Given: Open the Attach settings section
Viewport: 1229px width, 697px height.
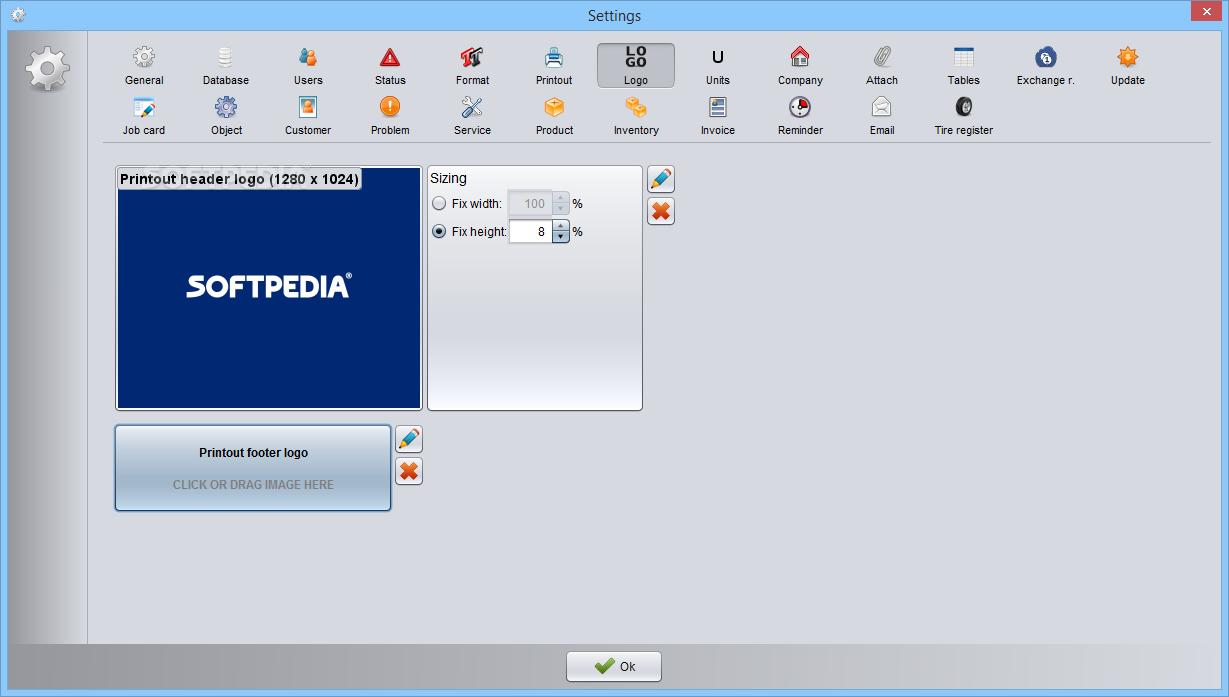Looking at the screenshot, I should (x=882, y=66).
